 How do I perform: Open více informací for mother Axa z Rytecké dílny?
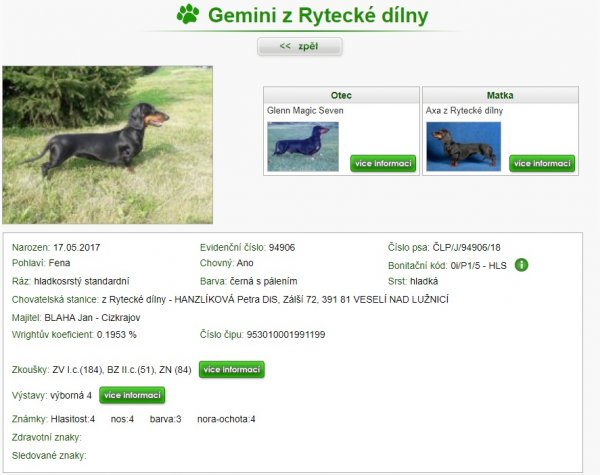pos(542,163)
